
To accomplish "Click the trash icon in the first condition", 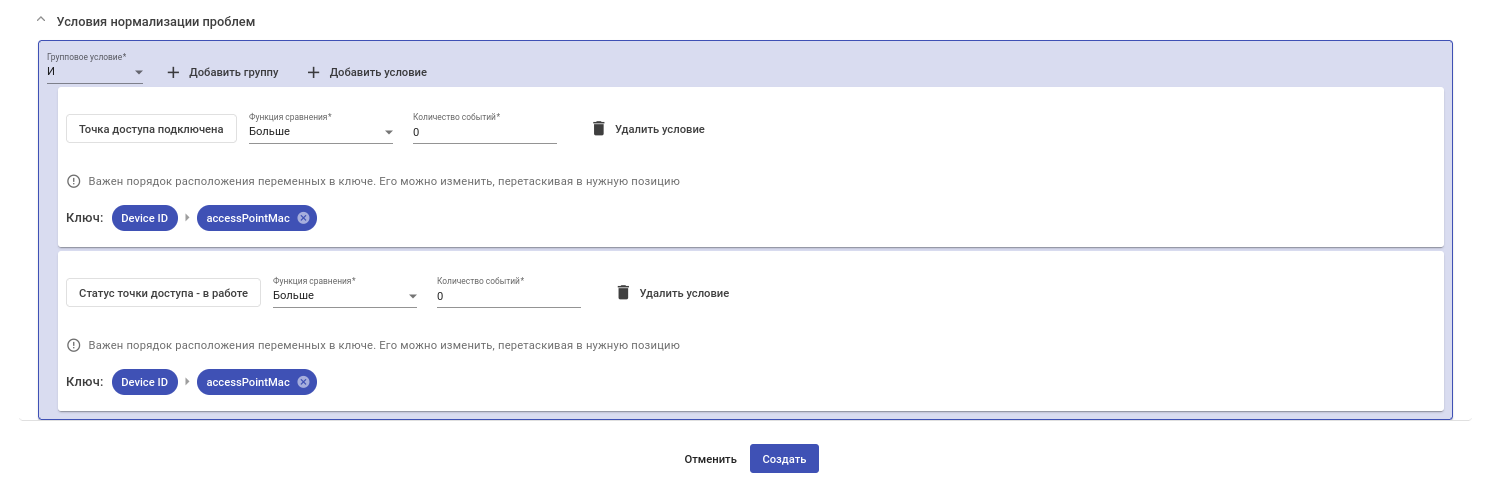I will tap(599, 129).
